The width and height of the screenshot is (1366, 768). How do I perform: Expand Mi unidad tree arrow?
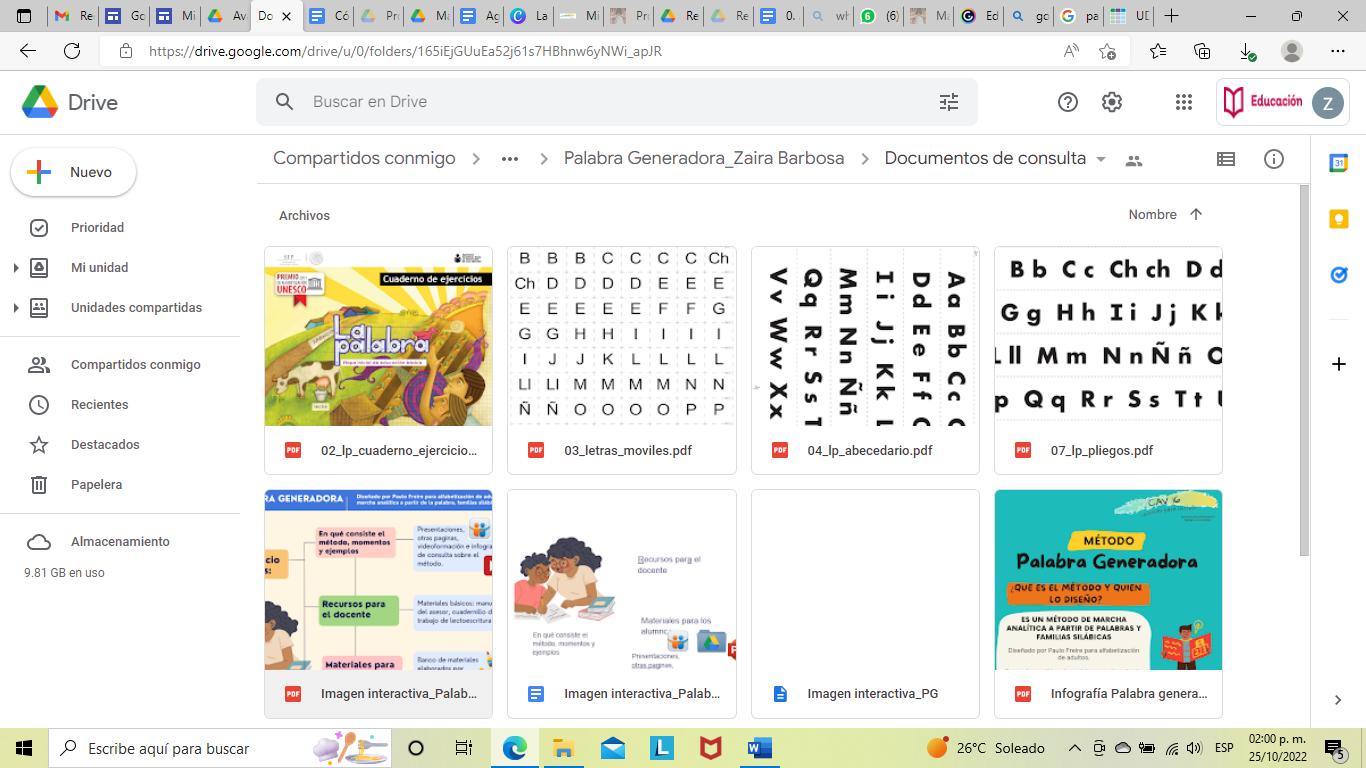(x=15, y=268)
